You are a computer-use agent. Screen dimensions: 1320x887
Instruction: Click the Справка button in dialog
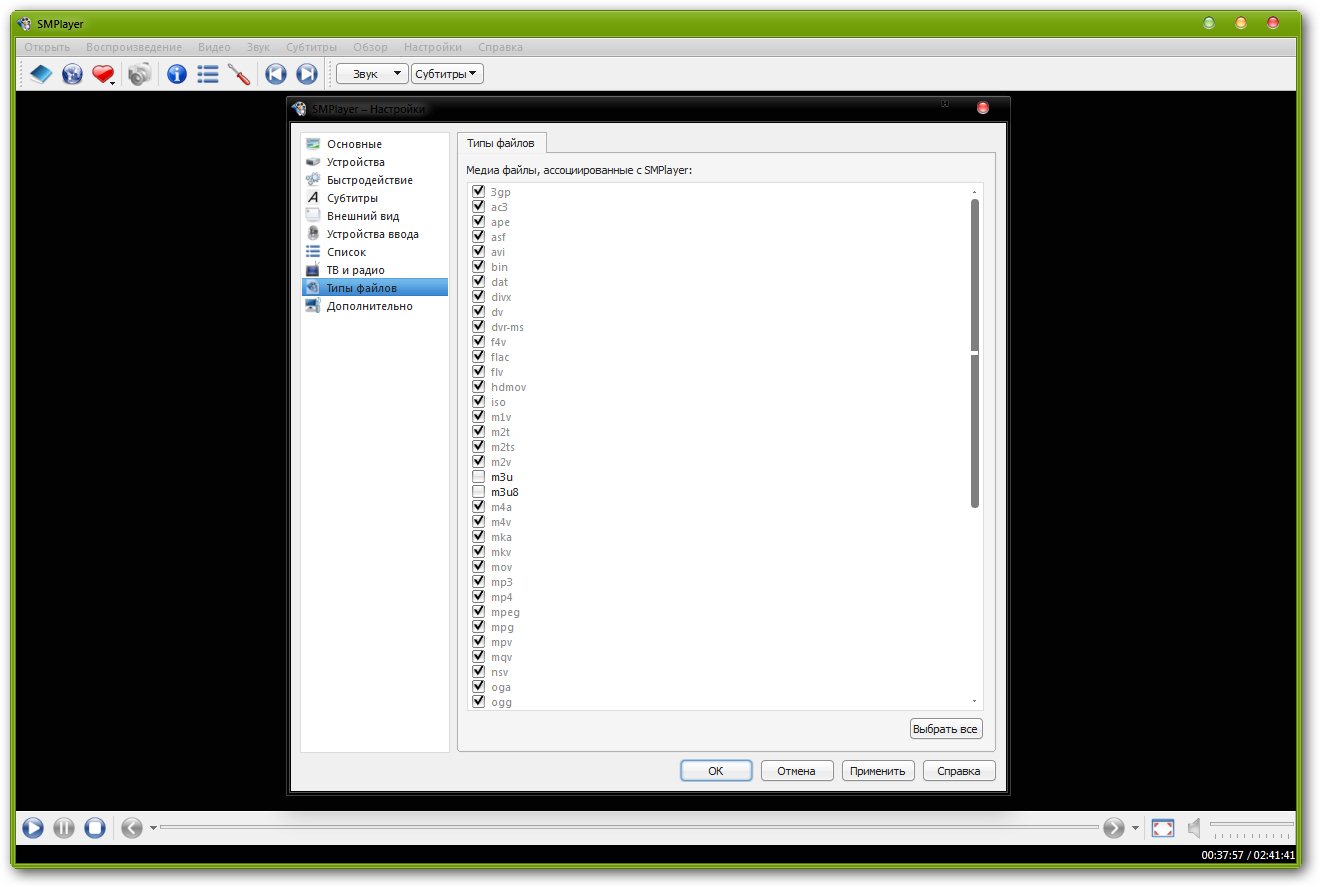pos(959,771)
